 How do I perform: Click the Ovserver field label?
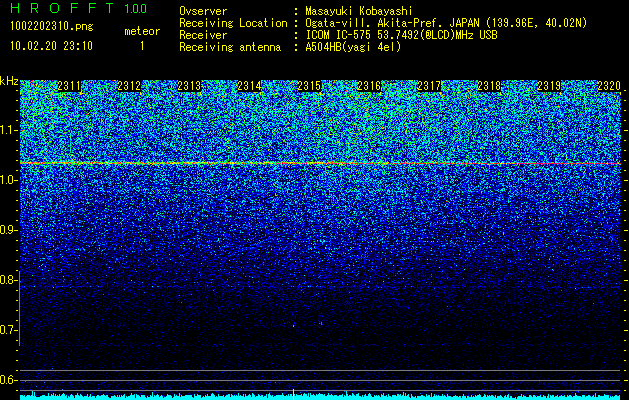[x=203, y=11]
